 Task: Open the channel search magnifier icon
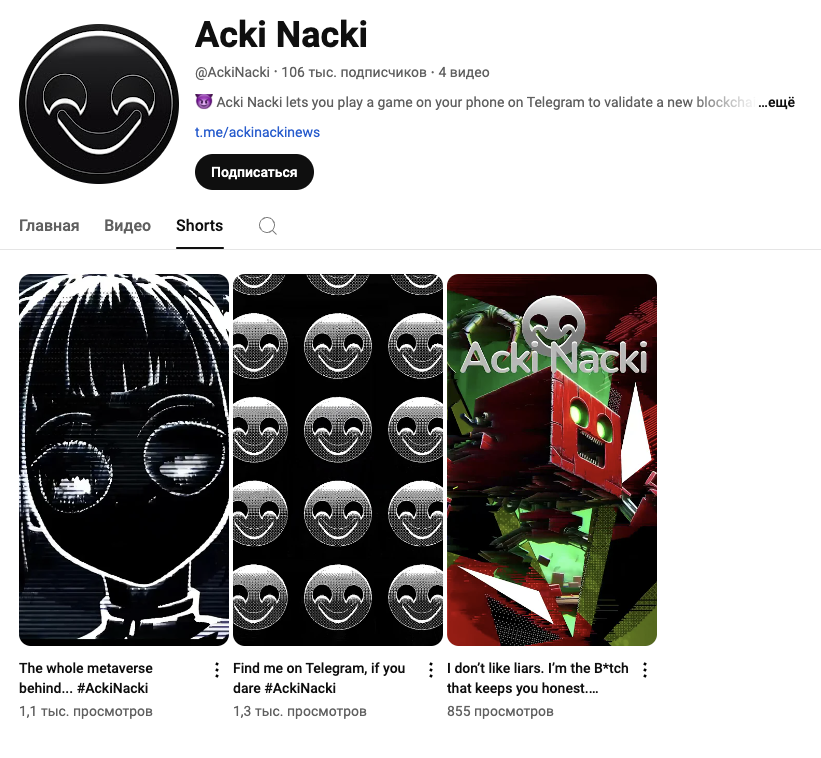click(x=268, y=226)
